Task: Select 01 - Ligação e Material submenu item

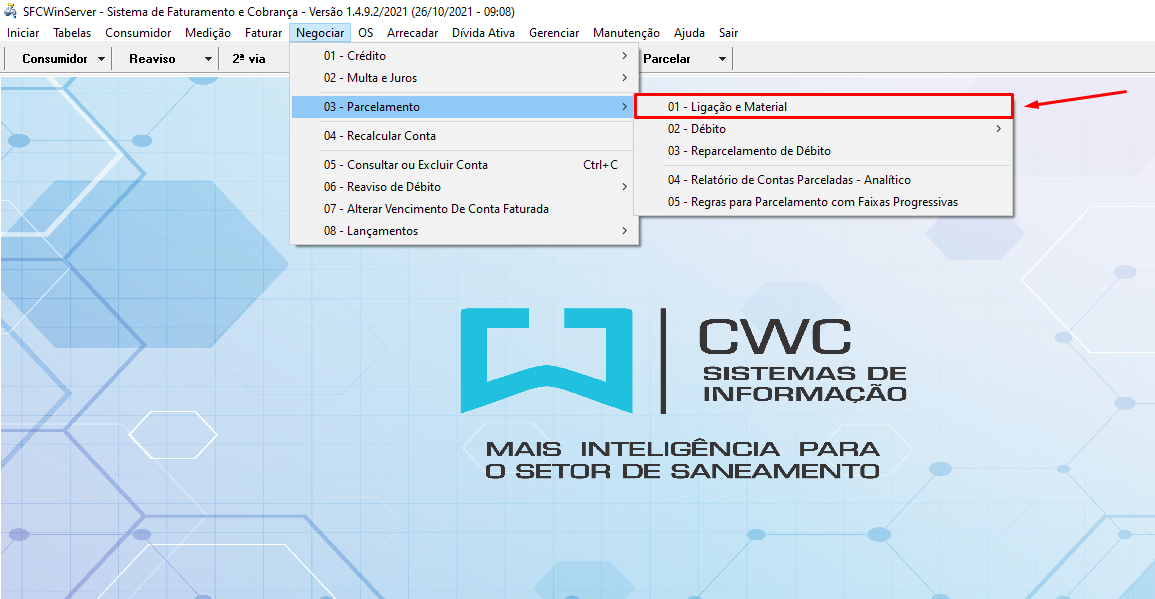Action: click(x=734, y=107)
